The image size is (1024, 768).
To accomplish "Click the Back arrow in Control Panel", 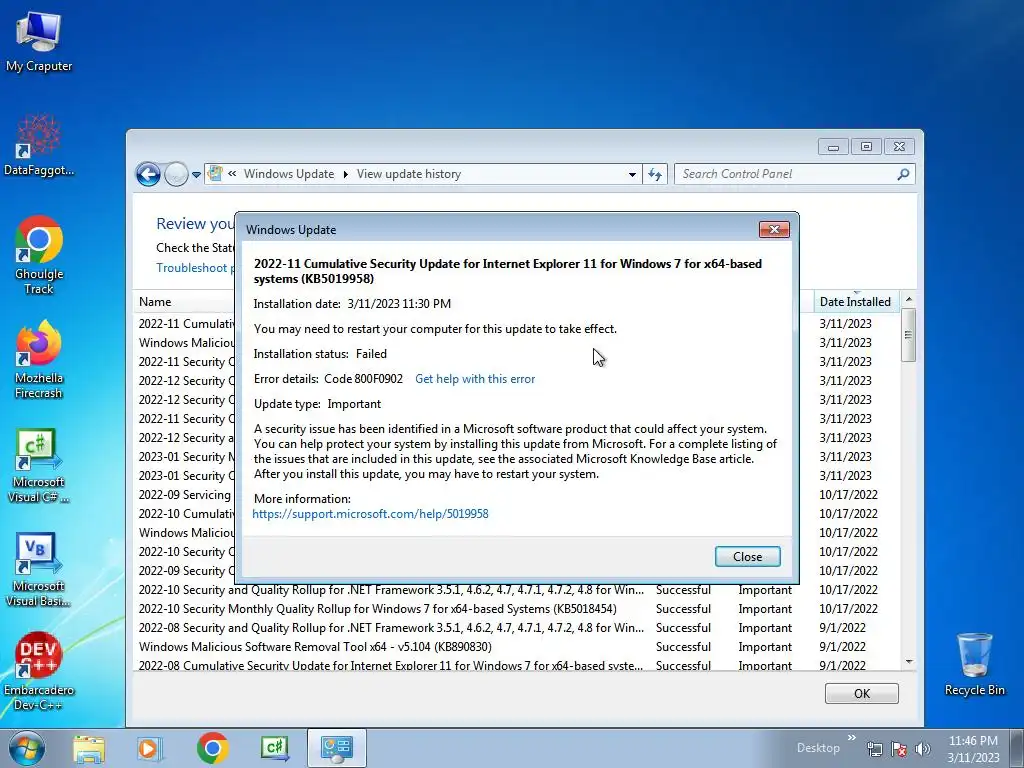I will [148, 174].
